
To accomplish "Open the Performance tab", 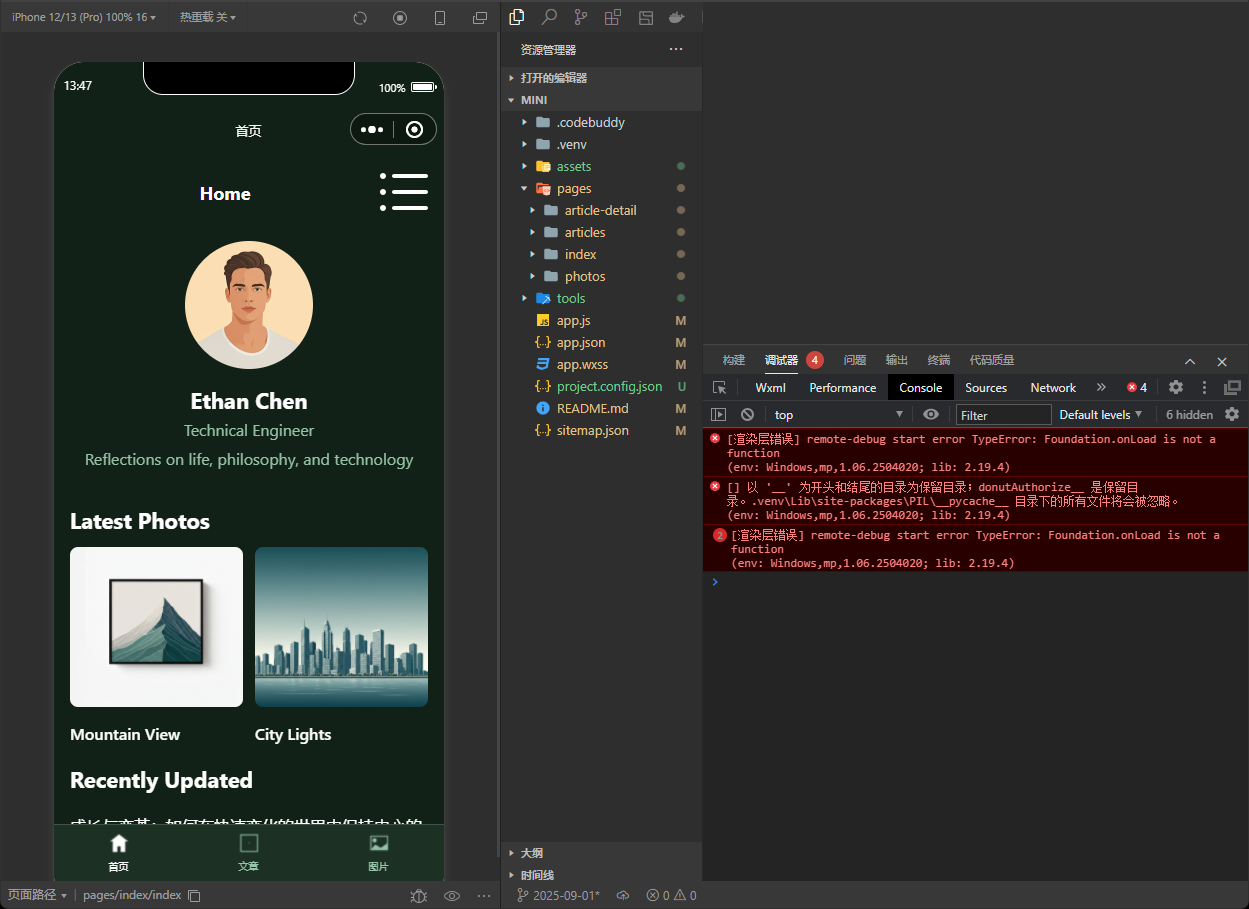I will [x=842, y=388].
